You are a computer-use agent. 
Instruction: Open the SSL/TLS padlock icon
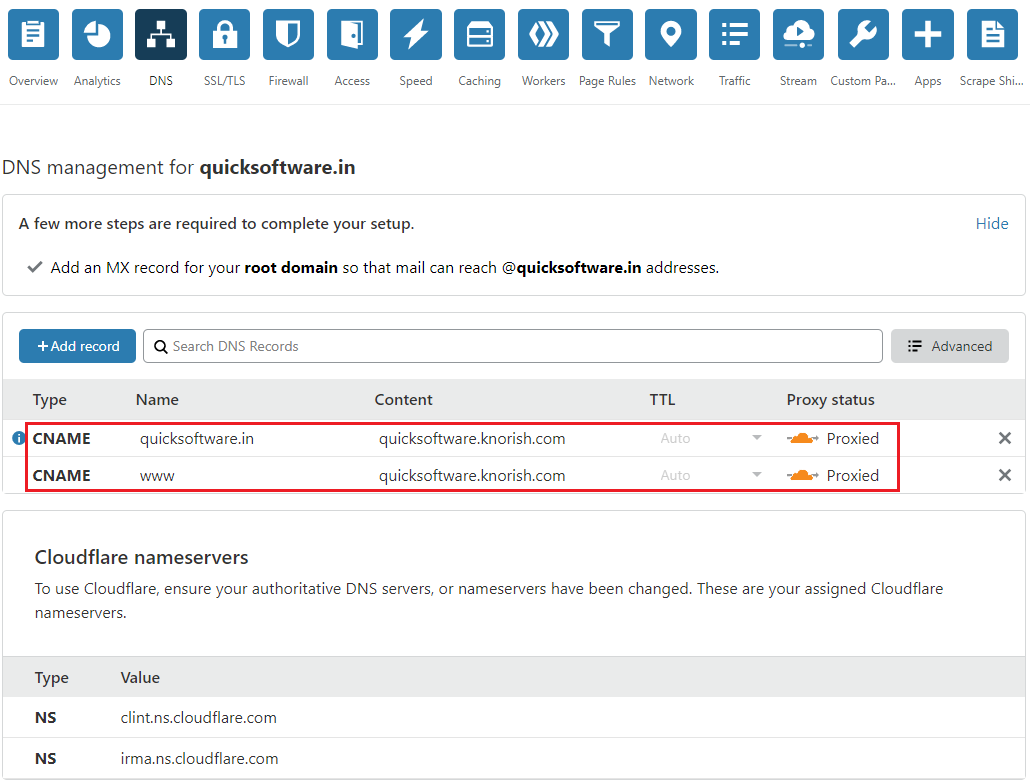(225, 34)
